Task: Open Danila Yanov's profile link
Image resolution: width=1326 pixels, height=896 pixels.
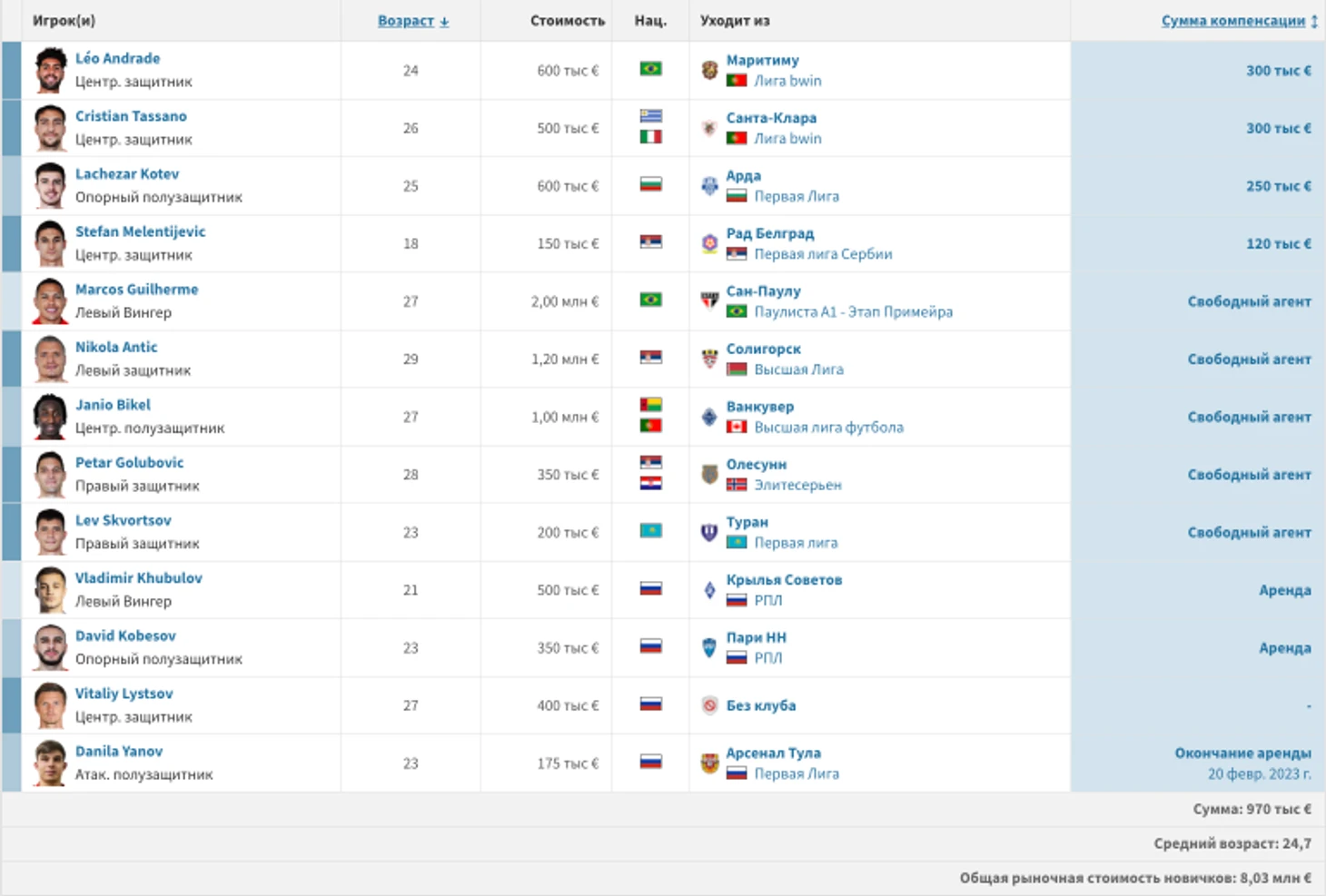Action: (119, 751)
